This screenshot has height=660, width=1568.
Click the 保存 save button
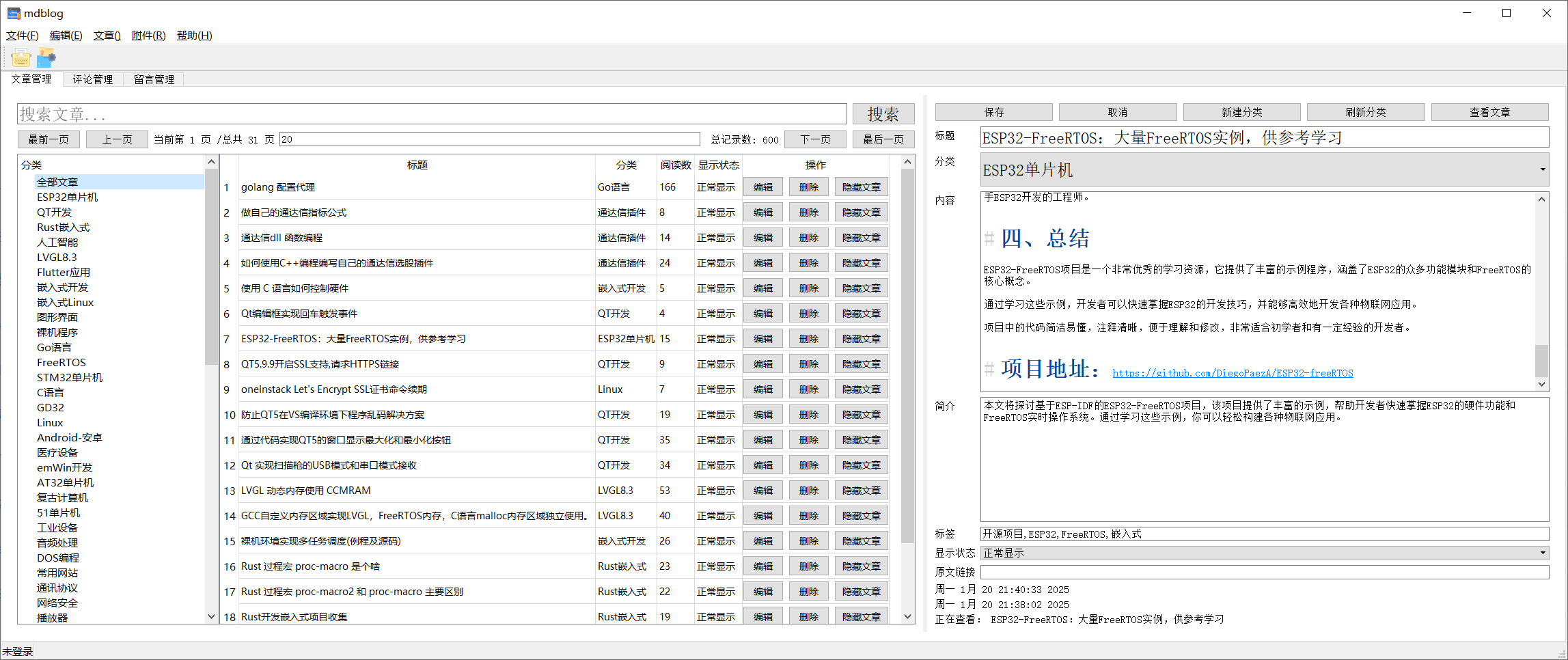pyautogui.click(x=994, y=112)
